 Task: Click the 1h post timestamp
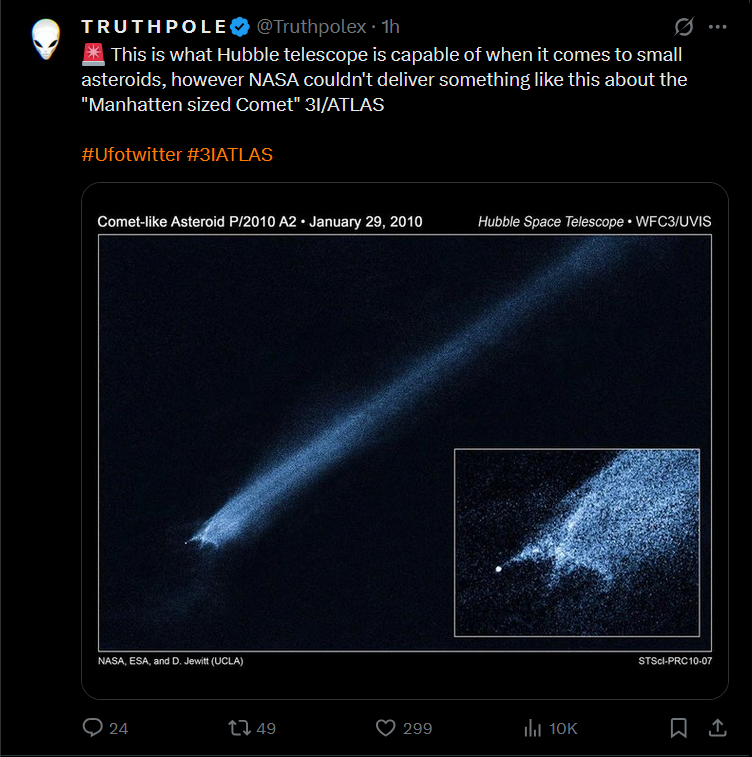[390, 27]
